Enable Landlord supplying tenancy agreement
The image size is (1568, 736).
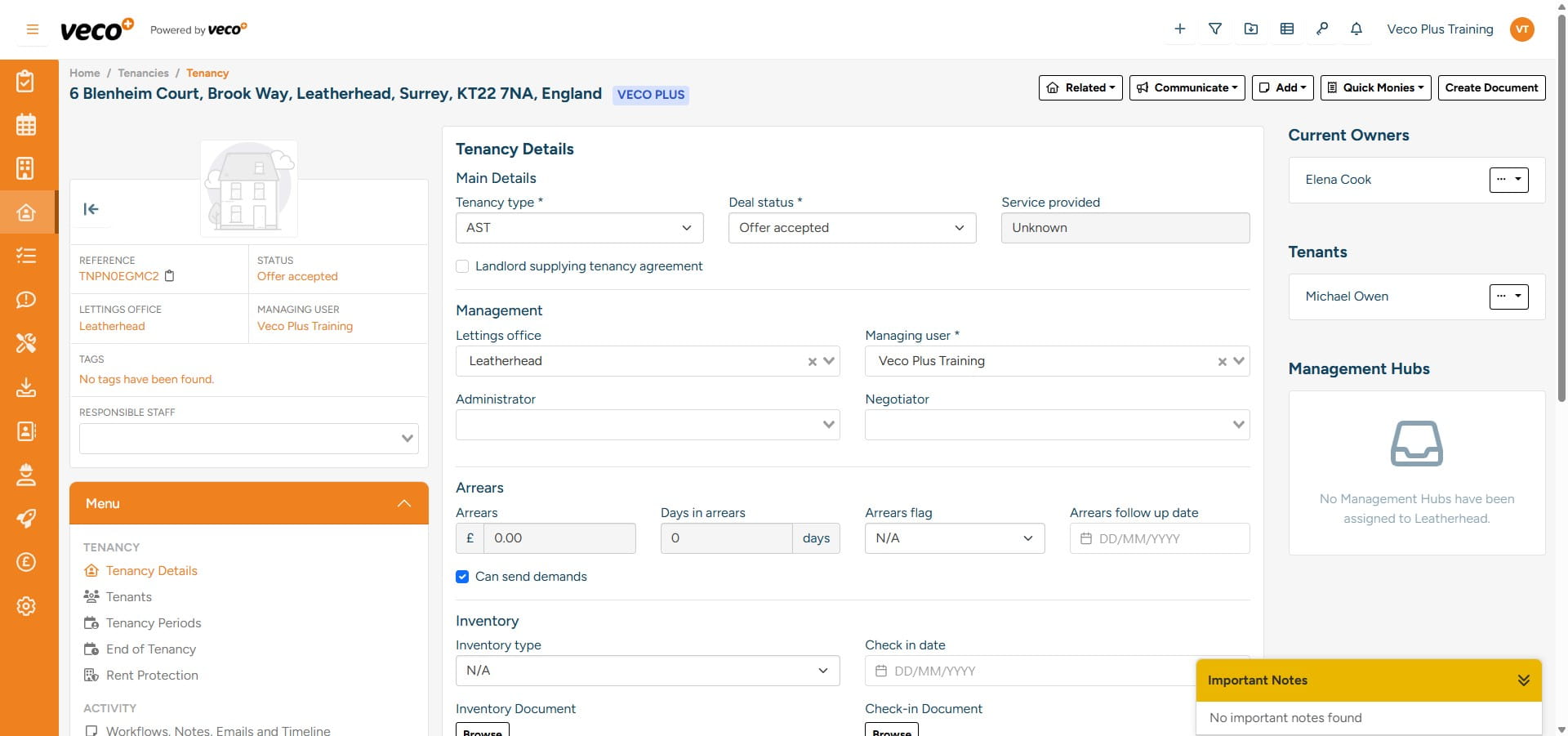[x=462, y=266]
